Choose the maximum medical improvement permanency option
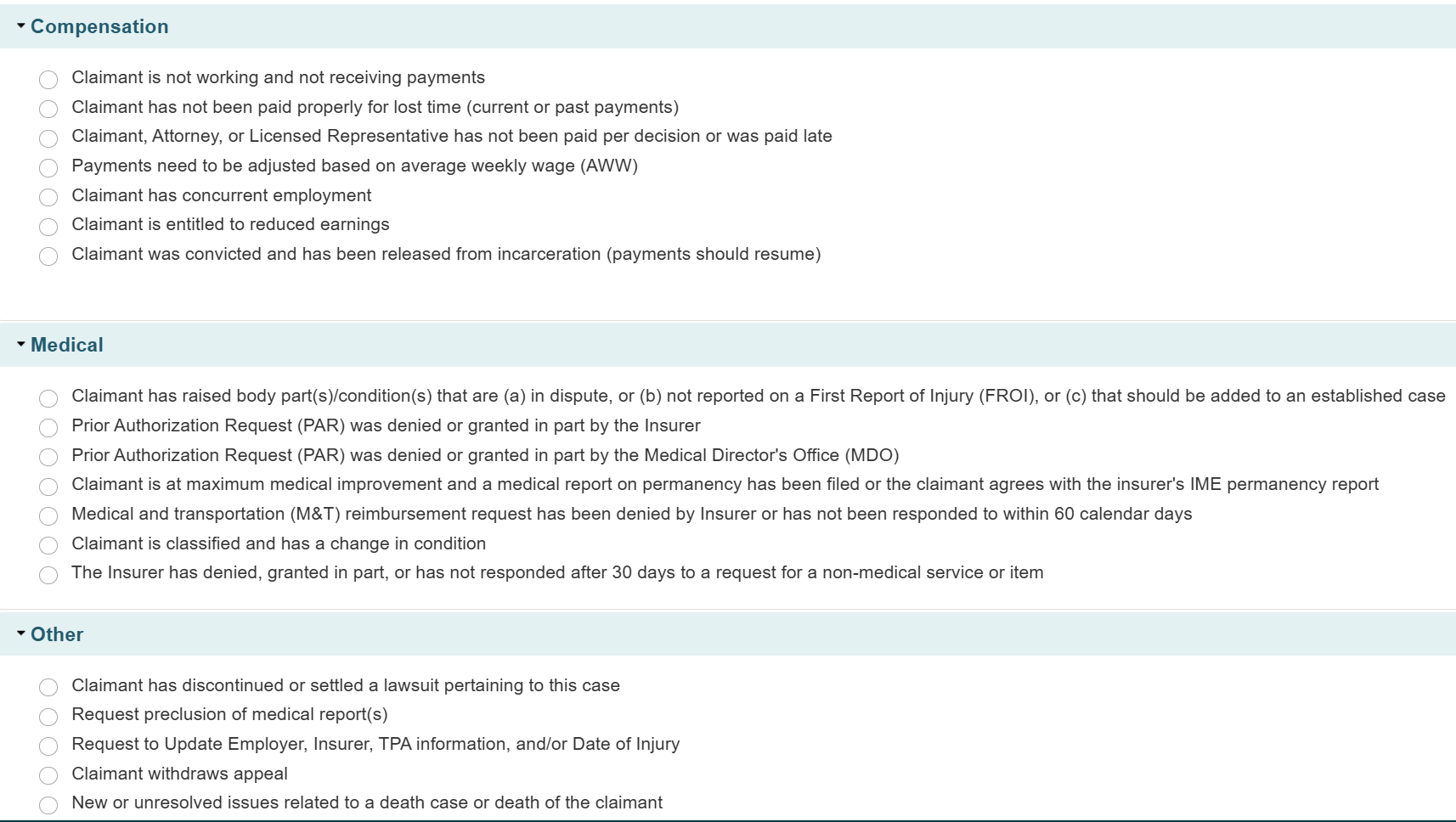Screen dimensions: 1456x822 pos(48,486)
